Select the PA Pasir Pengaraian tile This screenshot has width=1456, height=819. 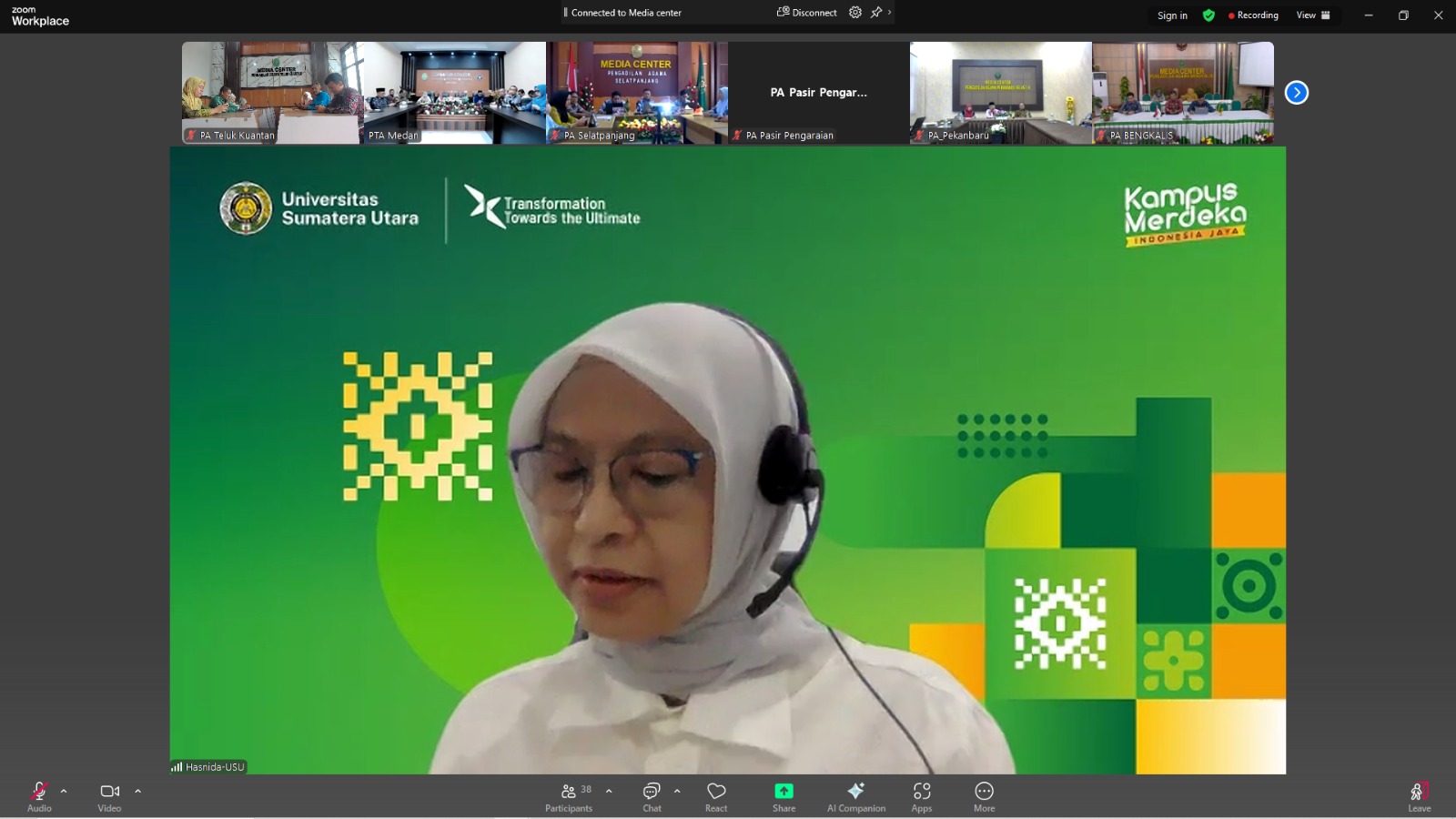[x=819, y=93]
